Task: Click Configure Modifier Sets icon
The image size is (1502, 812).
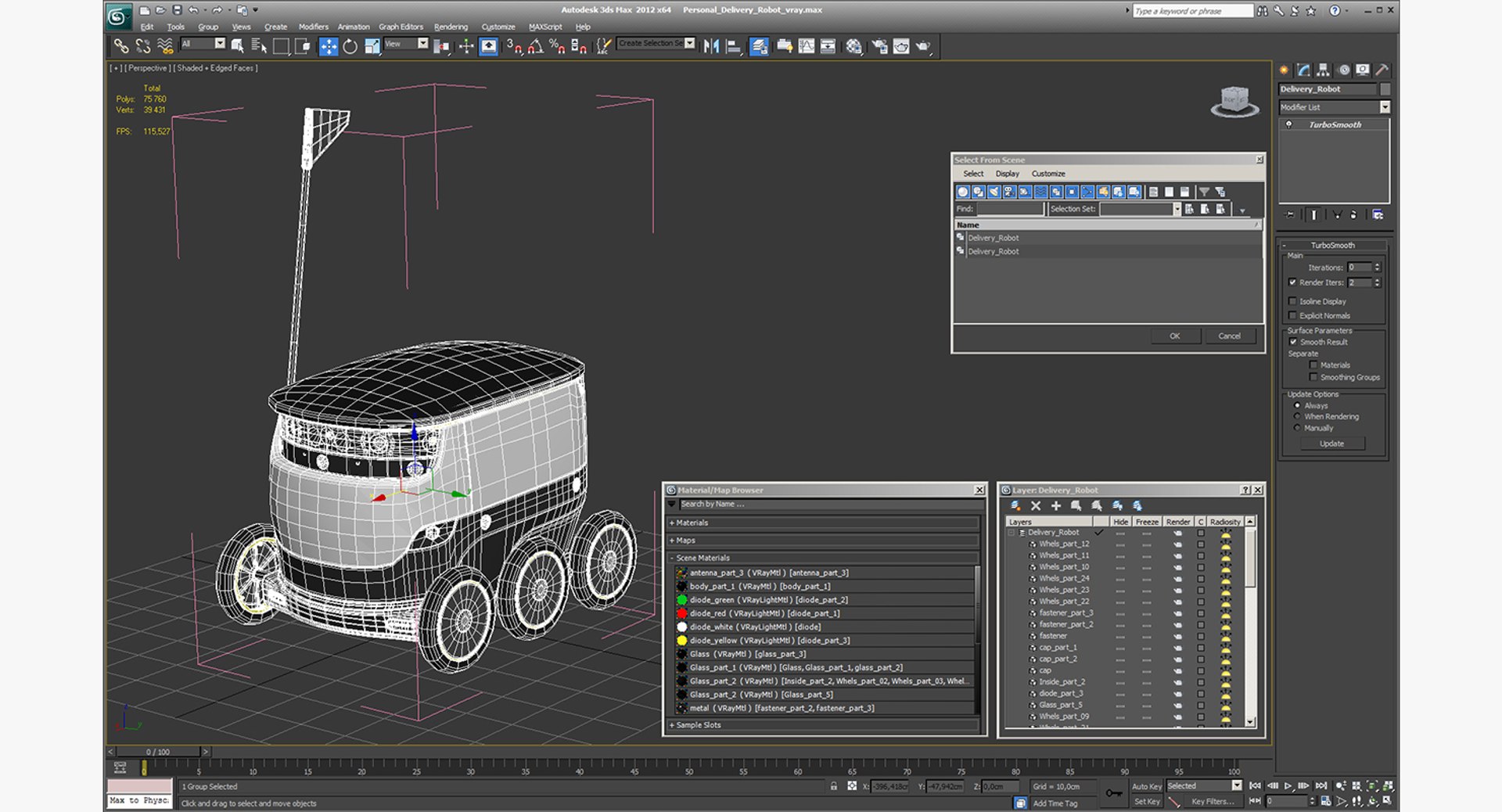Action: [x=1378, y=214]
